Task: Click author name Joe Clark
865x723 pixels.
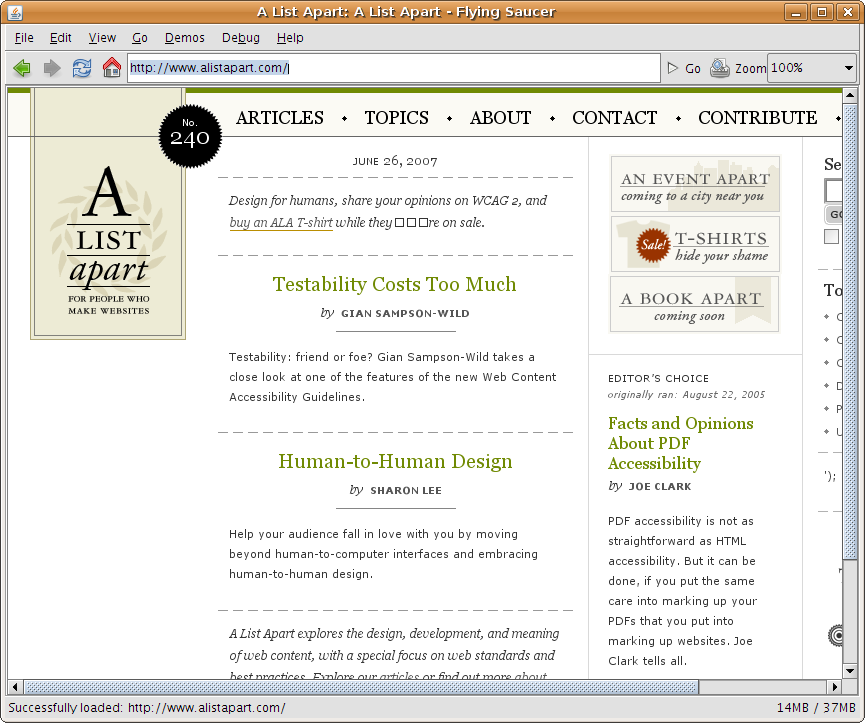Action: [660, 486]
